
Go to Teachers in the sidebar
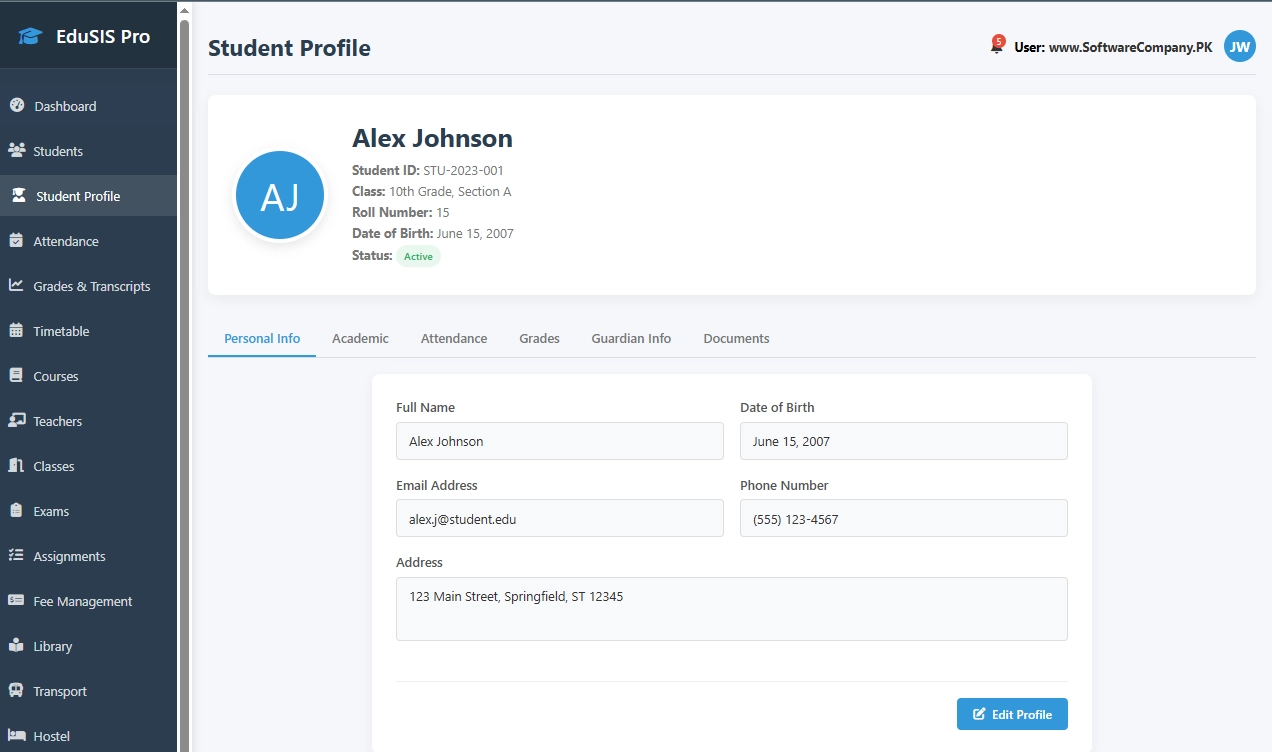pos(58,421)
